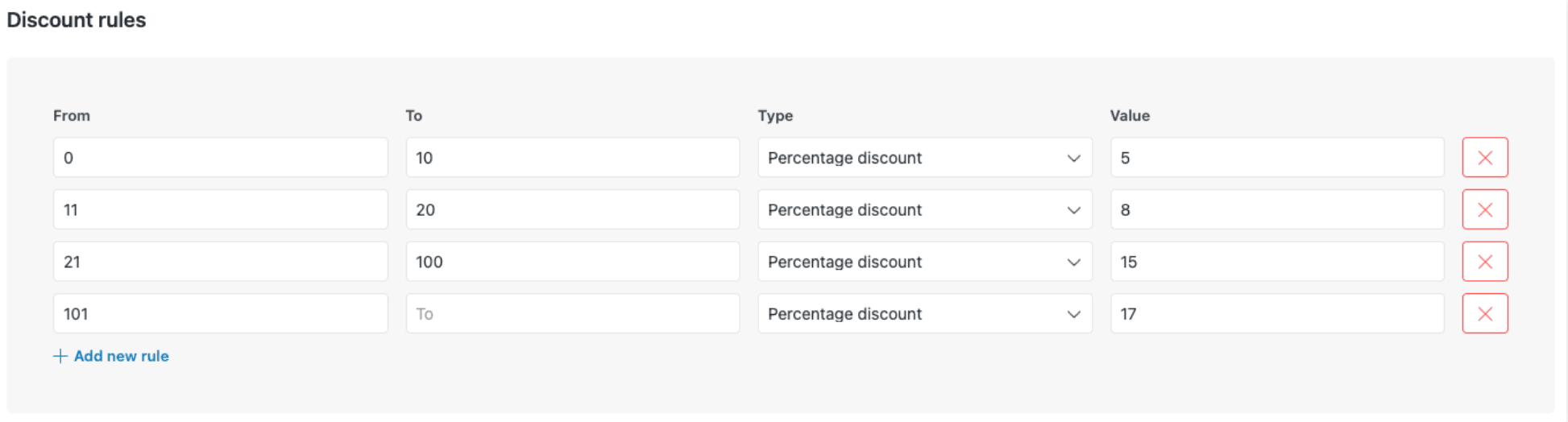The image size is (1568, 422).
Task: Expand Type dropdown for rule with value 8
Action: [925, 209]
